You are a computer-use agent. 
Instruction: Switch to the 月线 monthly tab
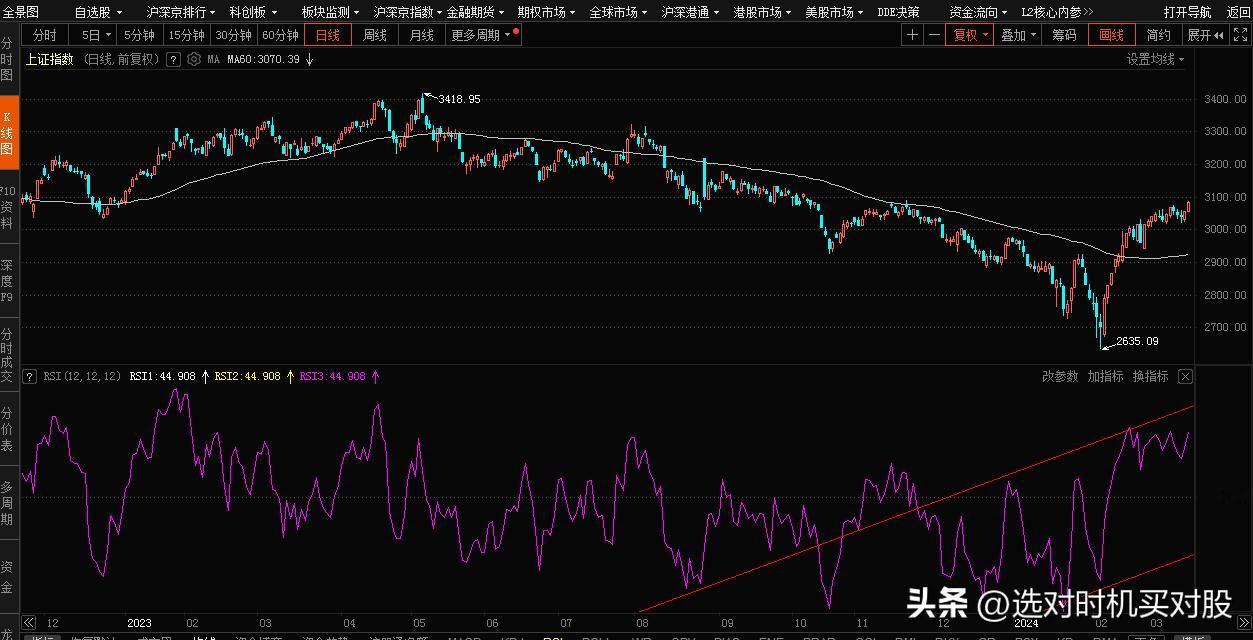(x=421, y=35)
